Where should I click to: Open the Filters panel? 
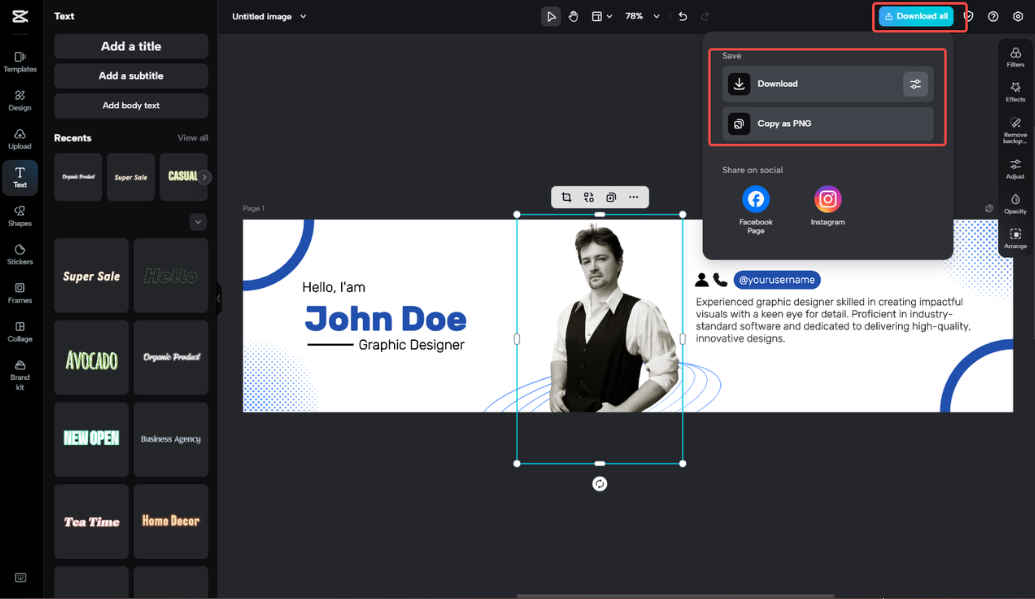click(x=1015, y=58)
